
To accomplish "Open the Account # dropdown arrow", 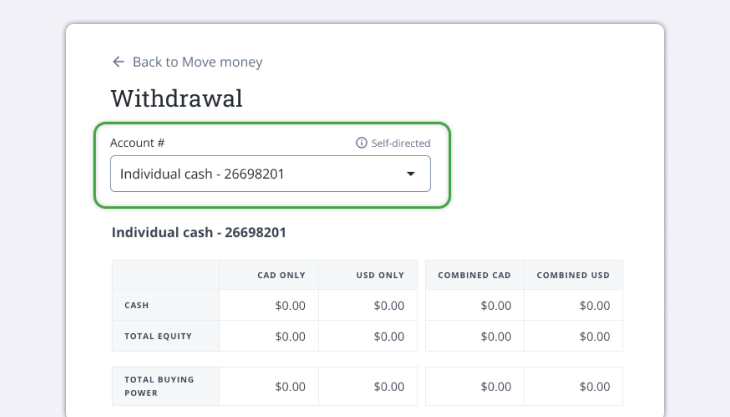I will [410, 174].
